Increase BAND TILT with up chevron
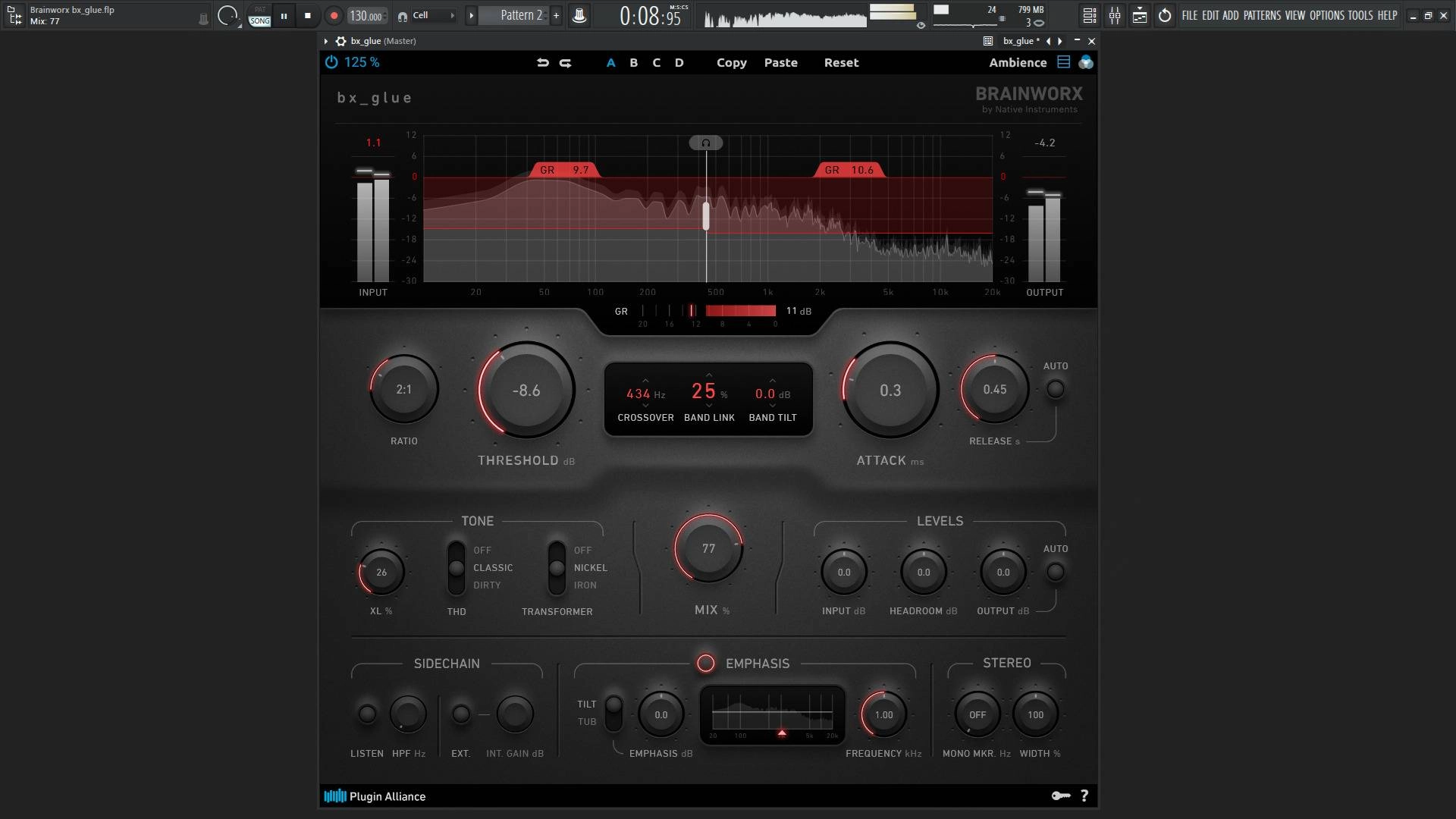The image size is (1456, 819). pos(772,380)
